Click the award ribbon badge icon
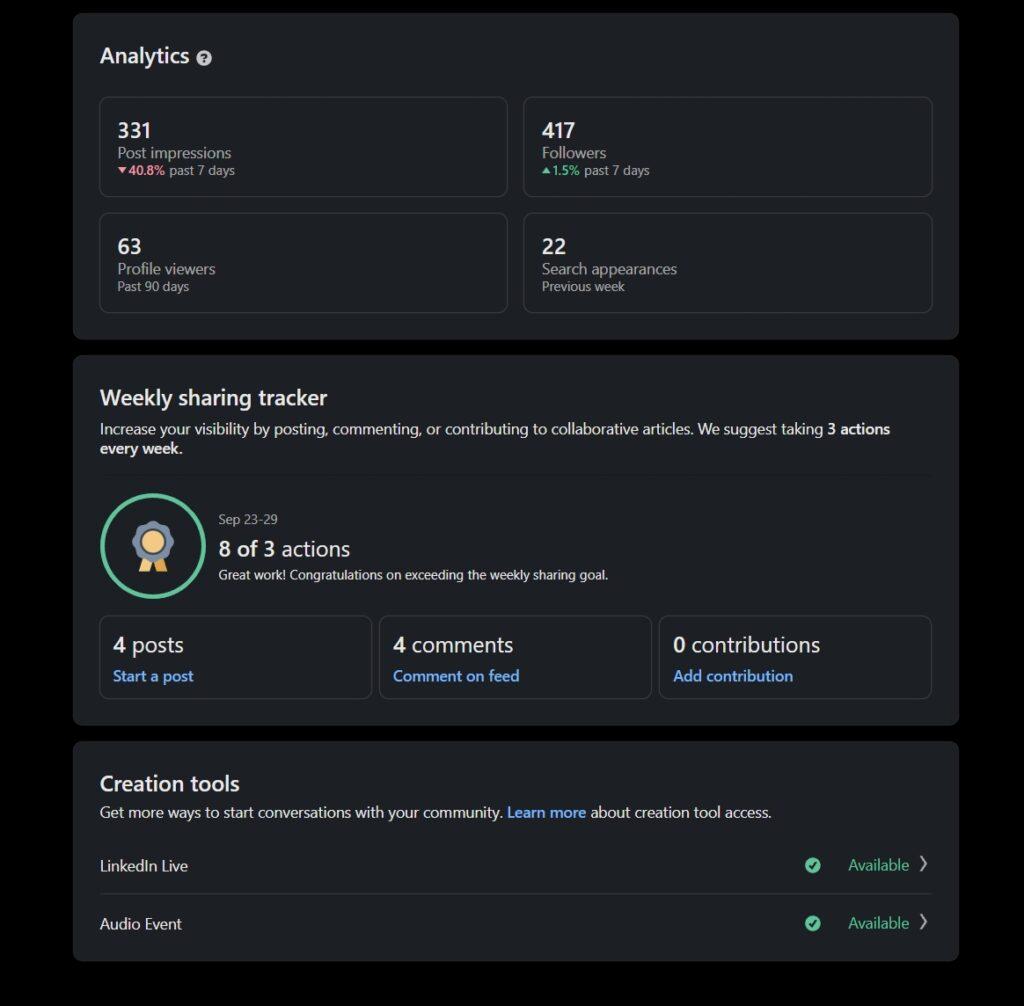Image resolution: width=1024 pixels, height=1006 pixels. pyautogui.click(x=152, y=546)
